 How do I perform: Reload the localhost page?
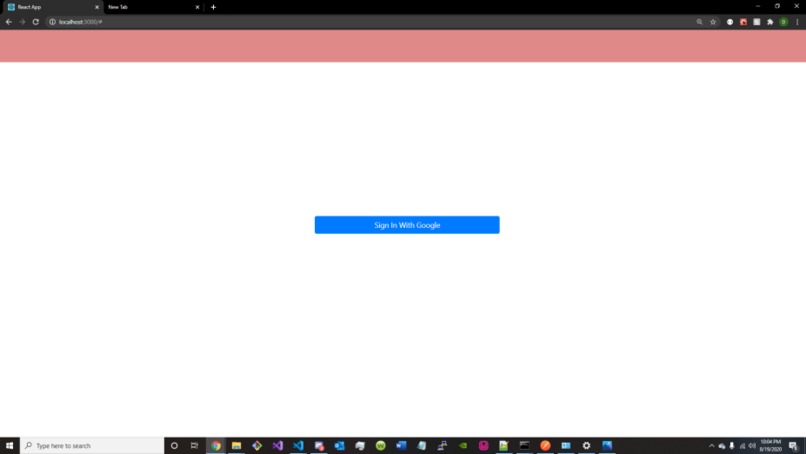click(x=35, y=22)
